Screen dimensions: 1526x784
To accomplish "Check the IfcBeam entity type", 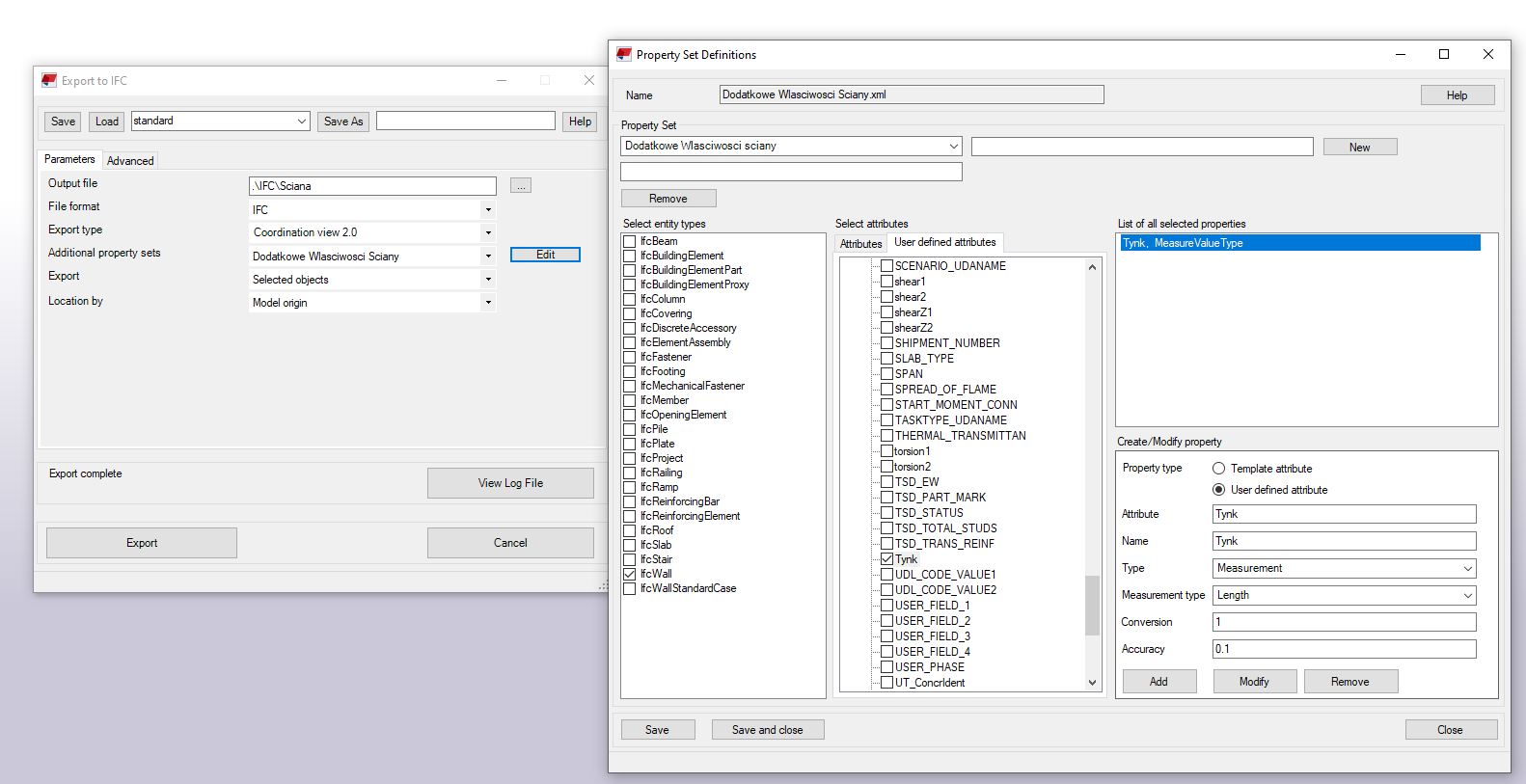I will 629,241.
